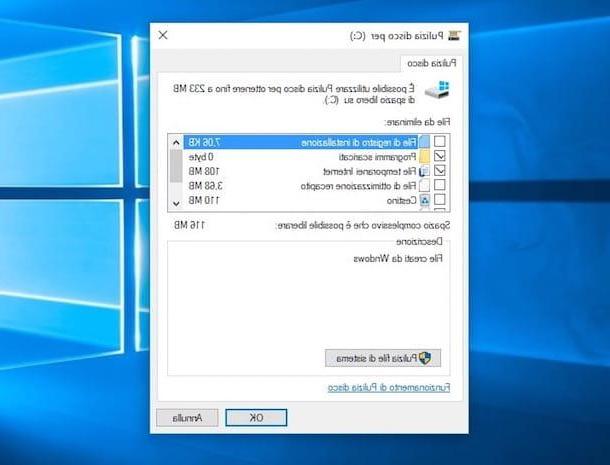
Task: Click the Cestino recycle bin icon
Action: pyautogui.click(x=424, y=200)
